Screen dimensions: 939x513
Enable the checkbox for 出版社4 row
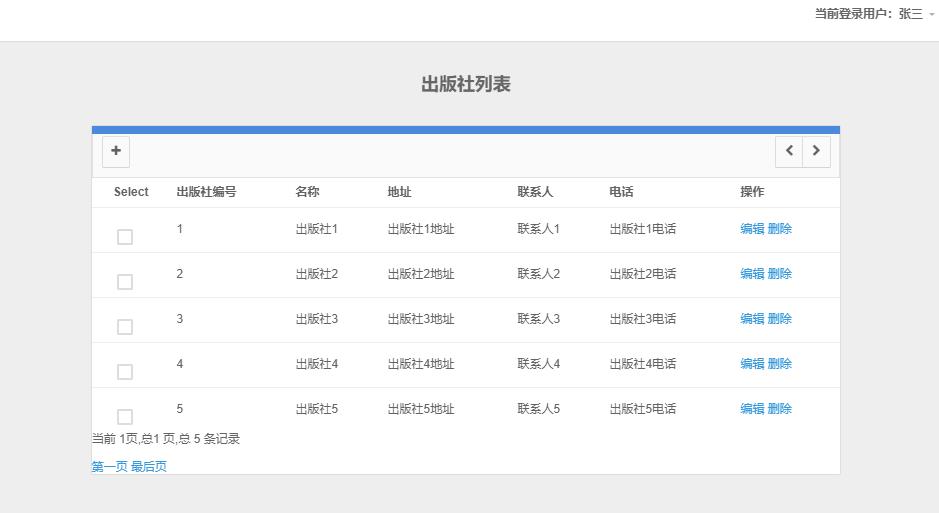pos(125,372)
